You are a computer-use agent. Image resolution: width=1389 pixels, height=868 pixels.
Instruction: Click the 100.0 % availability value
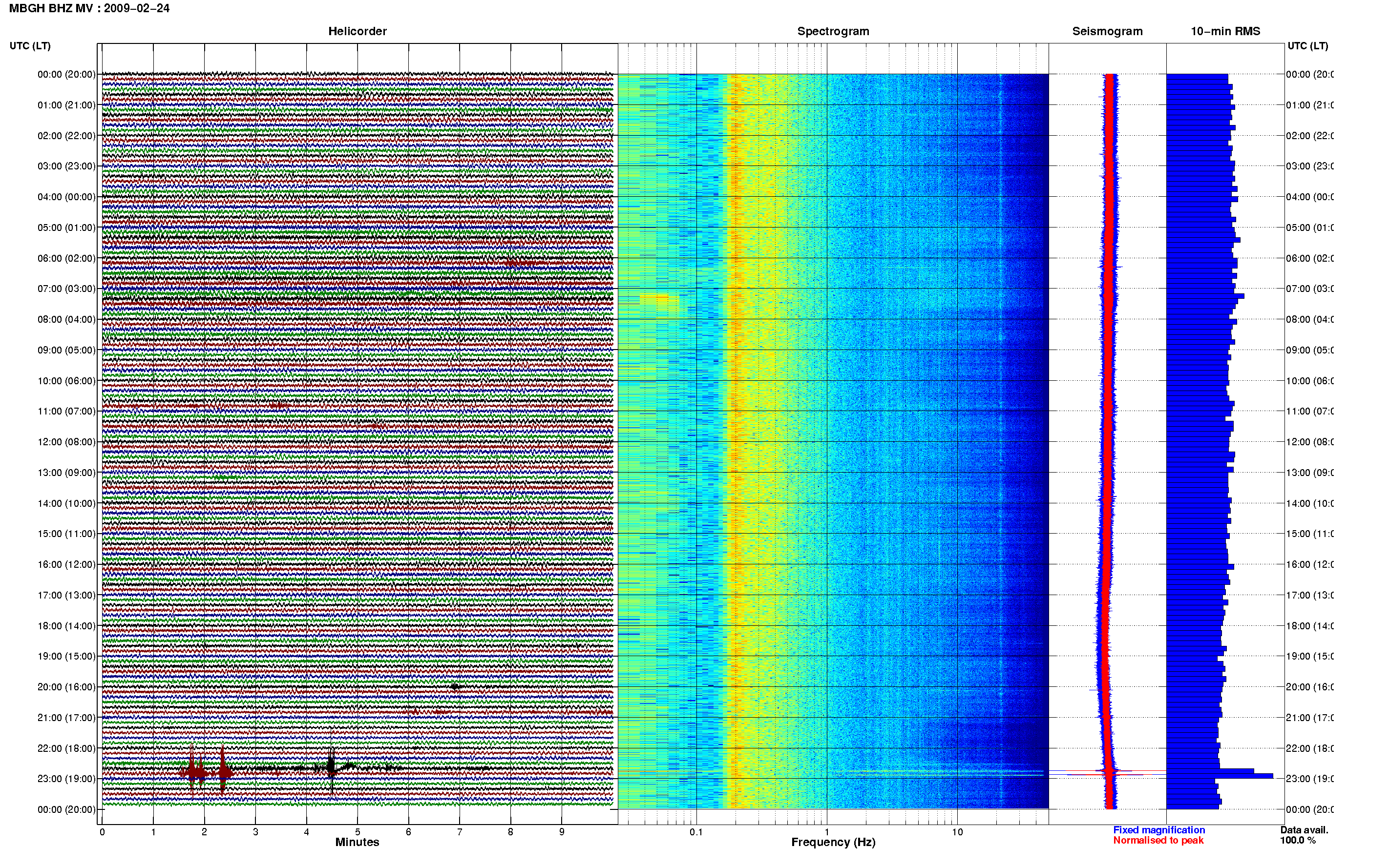click(x=1297, y=841)
